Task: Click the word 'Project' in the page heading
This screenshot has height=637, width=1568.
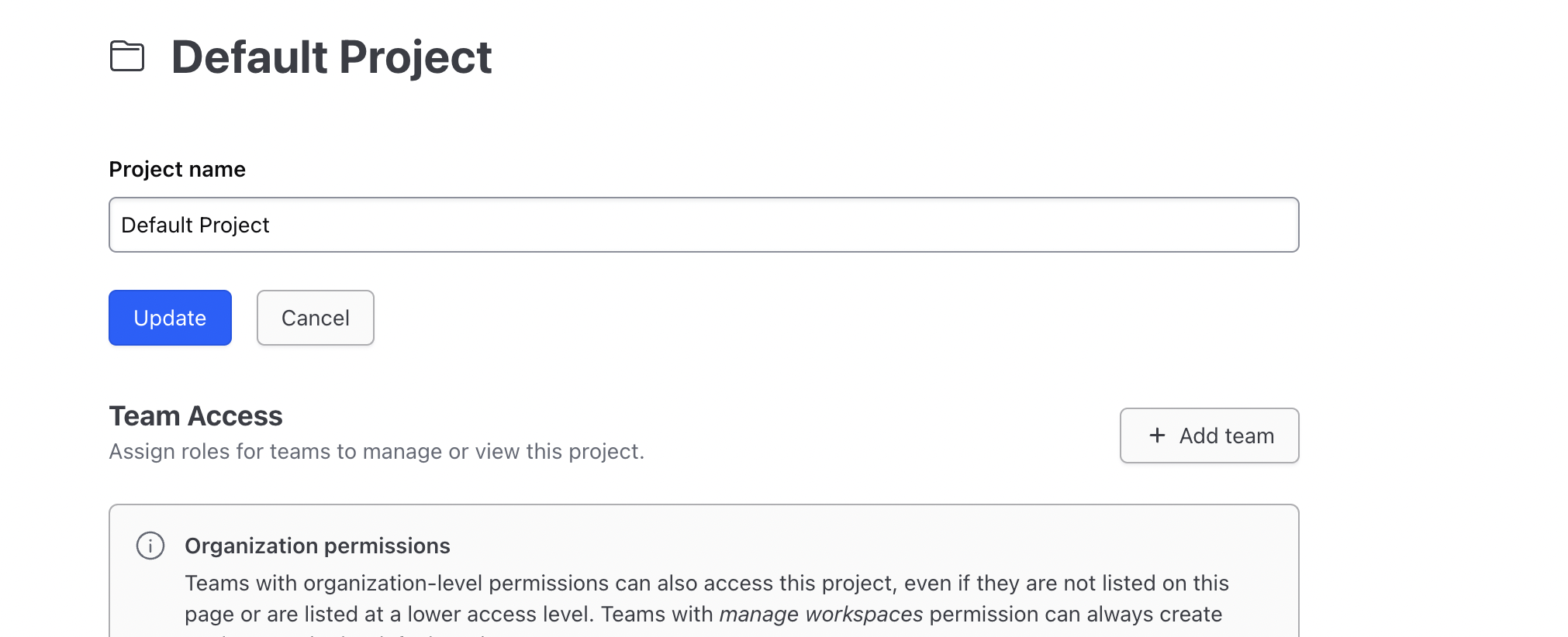Action: point(415,57)
